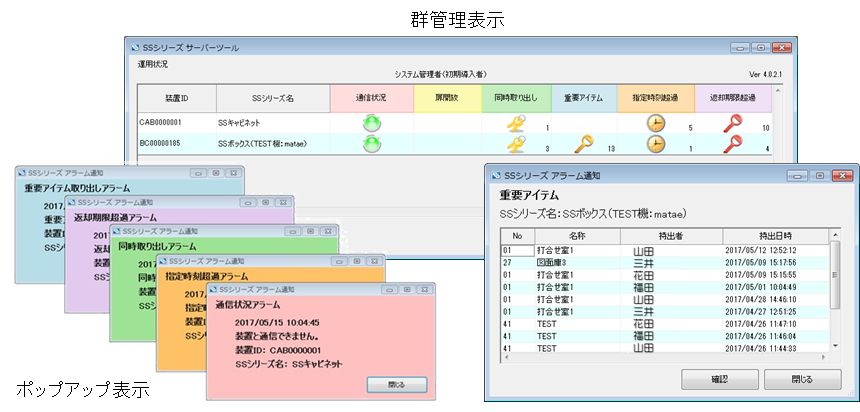Select the 図面庫3 item row

click(x=664, y=262)
